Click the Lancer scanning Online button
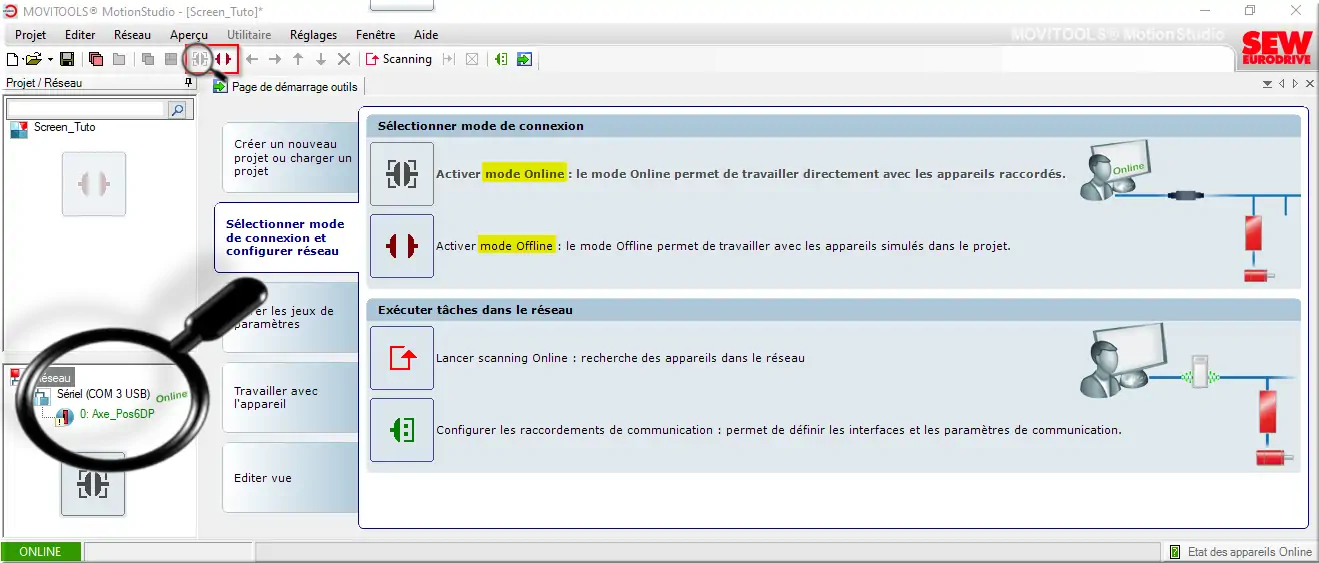This screenshot has width=1319, height=563. click(402, 358)
